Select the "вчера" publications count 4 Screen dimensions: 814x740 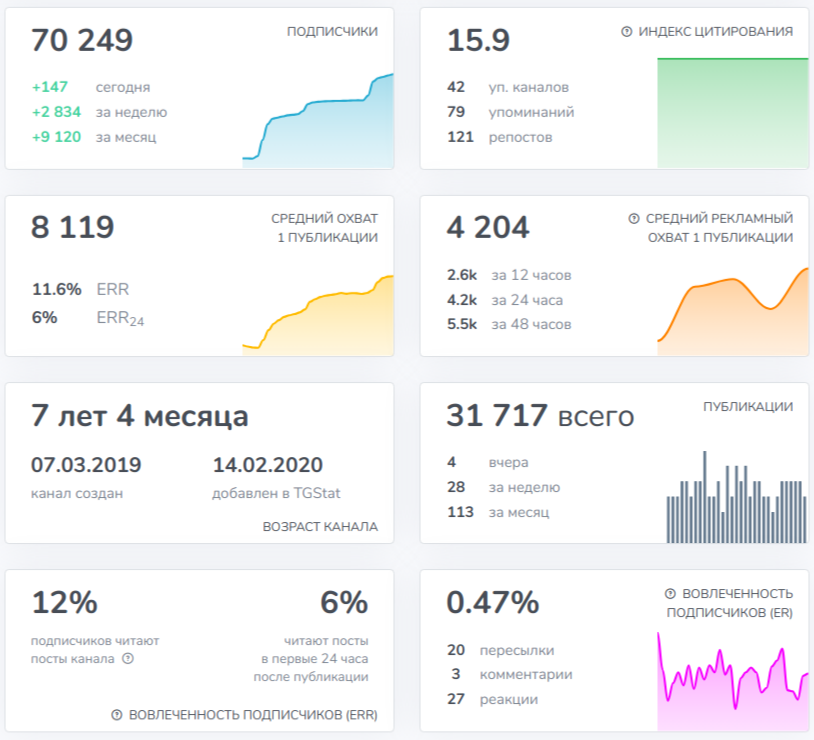(452, 462)
